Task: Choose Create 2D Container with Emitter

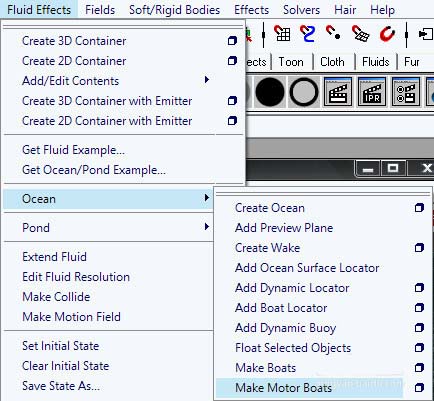Action: [107, 121]
